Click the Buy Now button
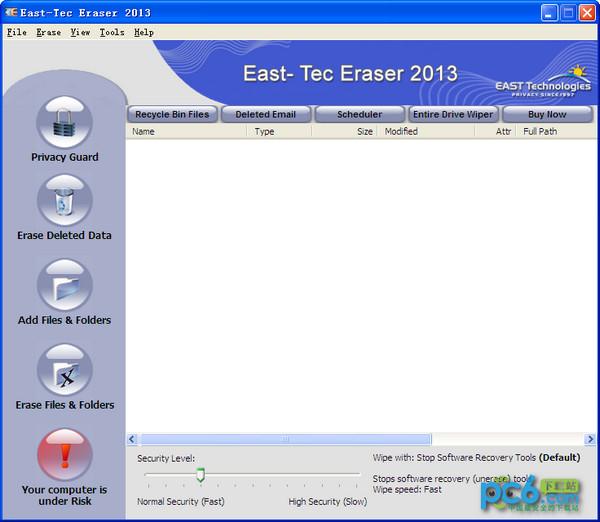This screenshot has height=522, width=600. [x=547, y=114]
